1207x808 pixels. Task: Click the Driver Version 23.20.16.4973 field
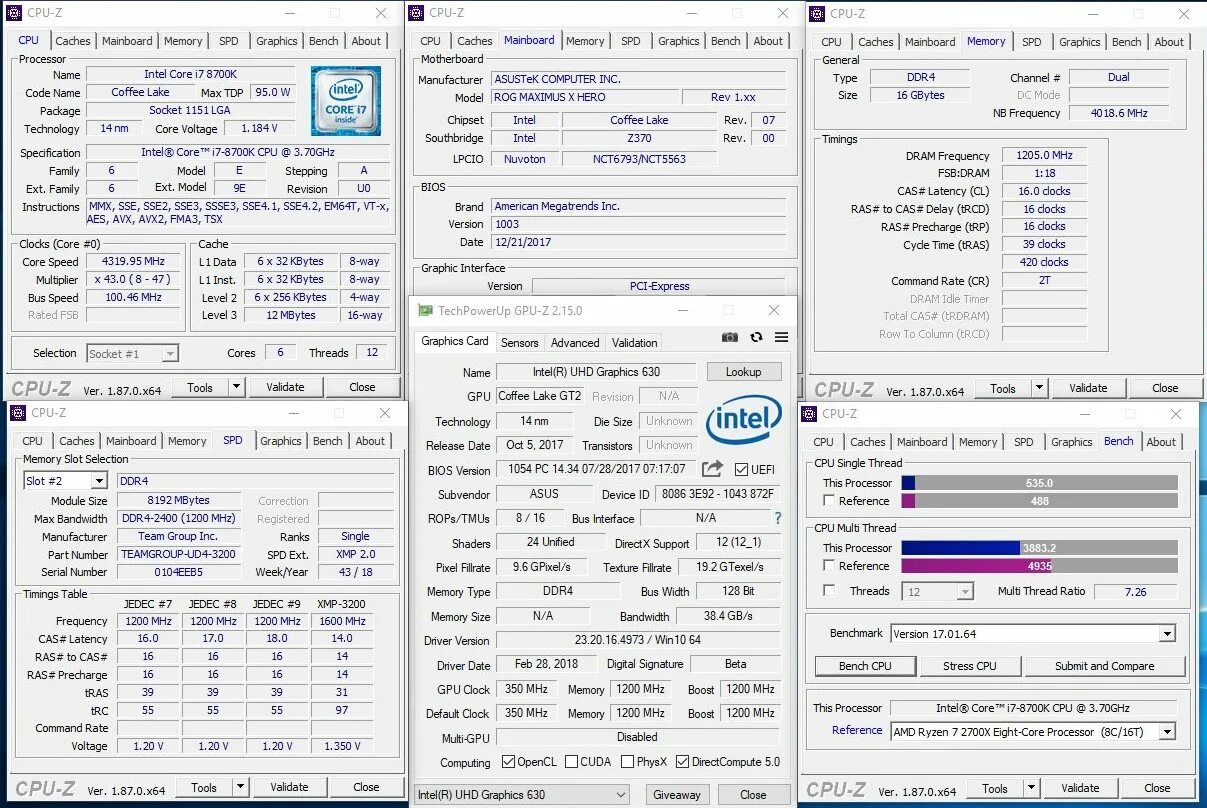coord(637,640)
